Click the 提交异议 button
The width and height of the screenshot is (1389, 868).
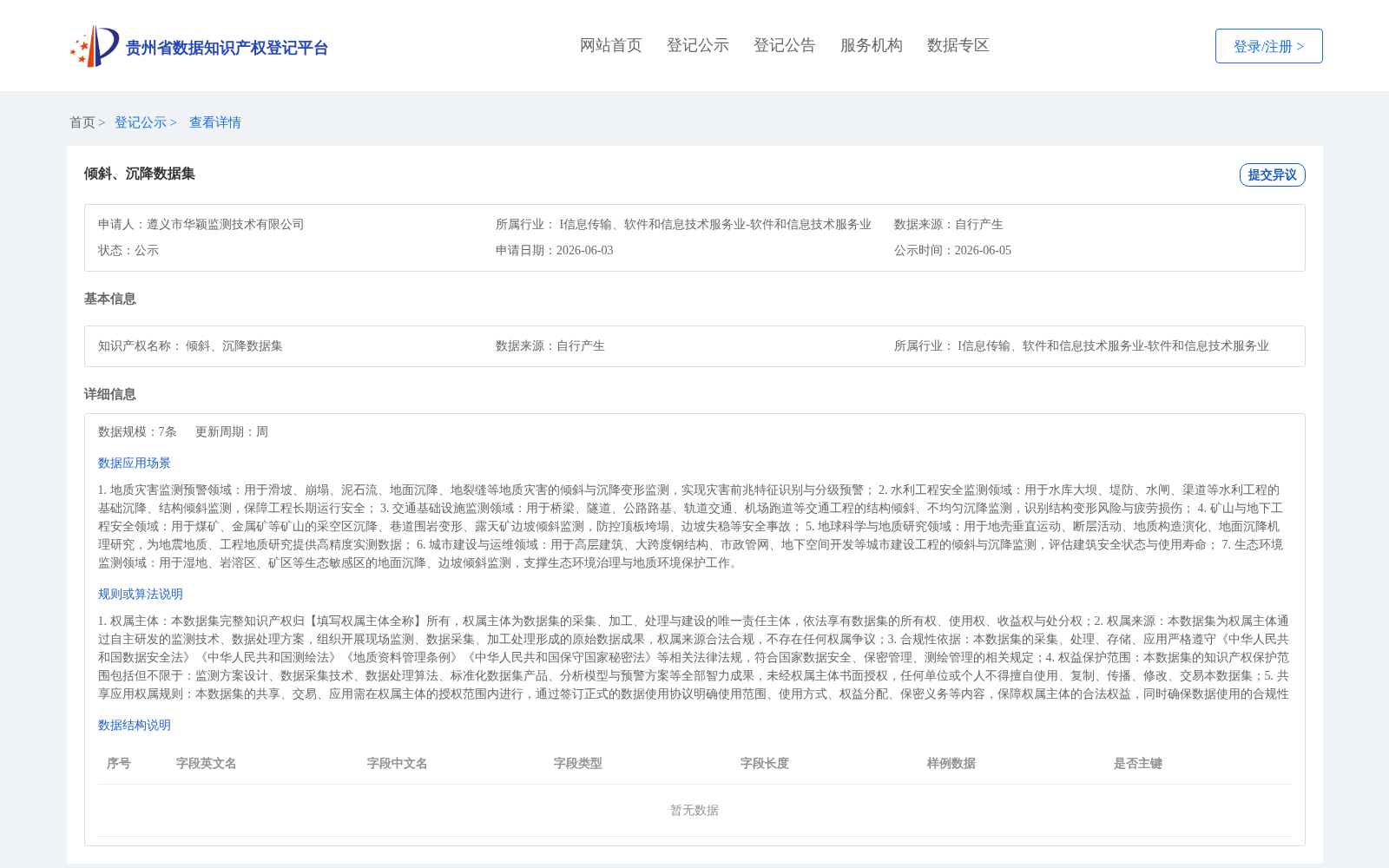1272,174
